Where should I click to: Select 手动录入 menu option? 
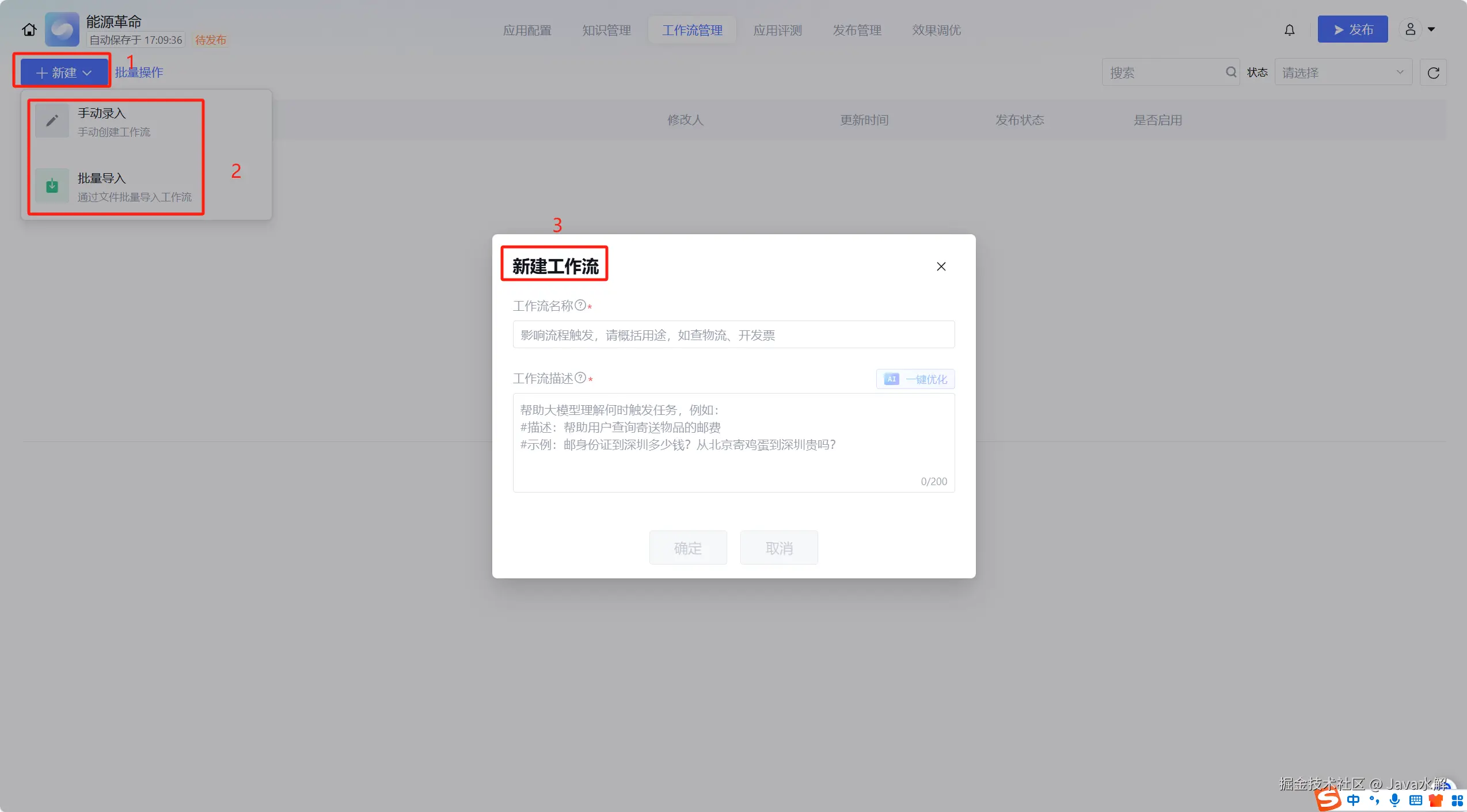coord(115,121)
